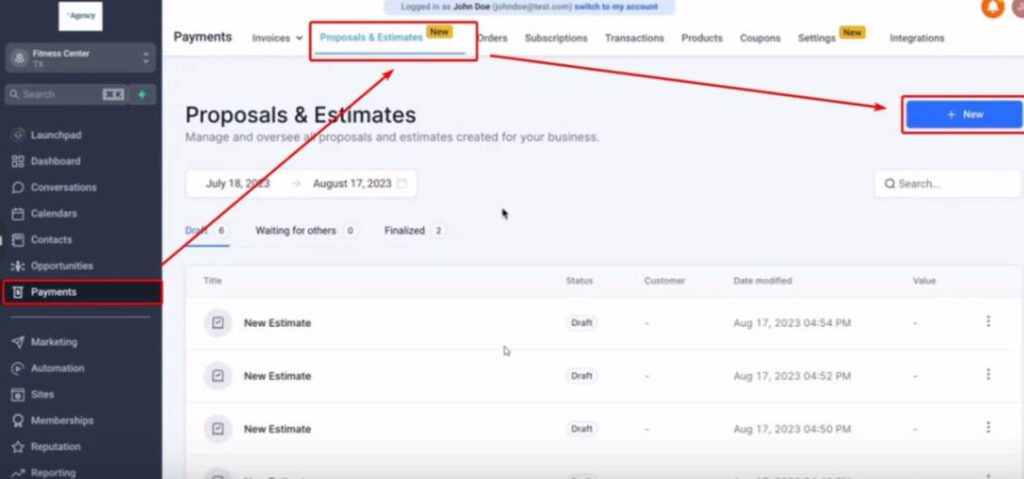The image size is (1024, 479).
Task: Open the Coupons tab
Action: [x=760, y=38]
